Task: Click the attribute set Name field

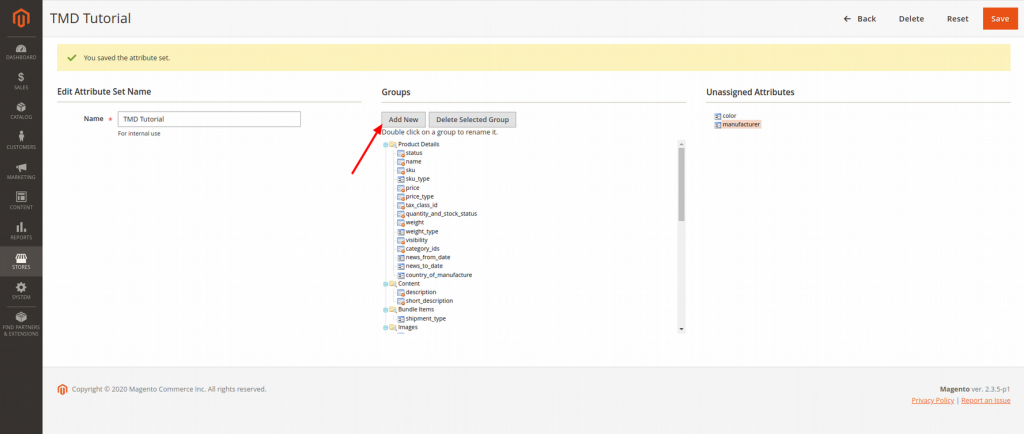Action: click(x=209, y=119)
